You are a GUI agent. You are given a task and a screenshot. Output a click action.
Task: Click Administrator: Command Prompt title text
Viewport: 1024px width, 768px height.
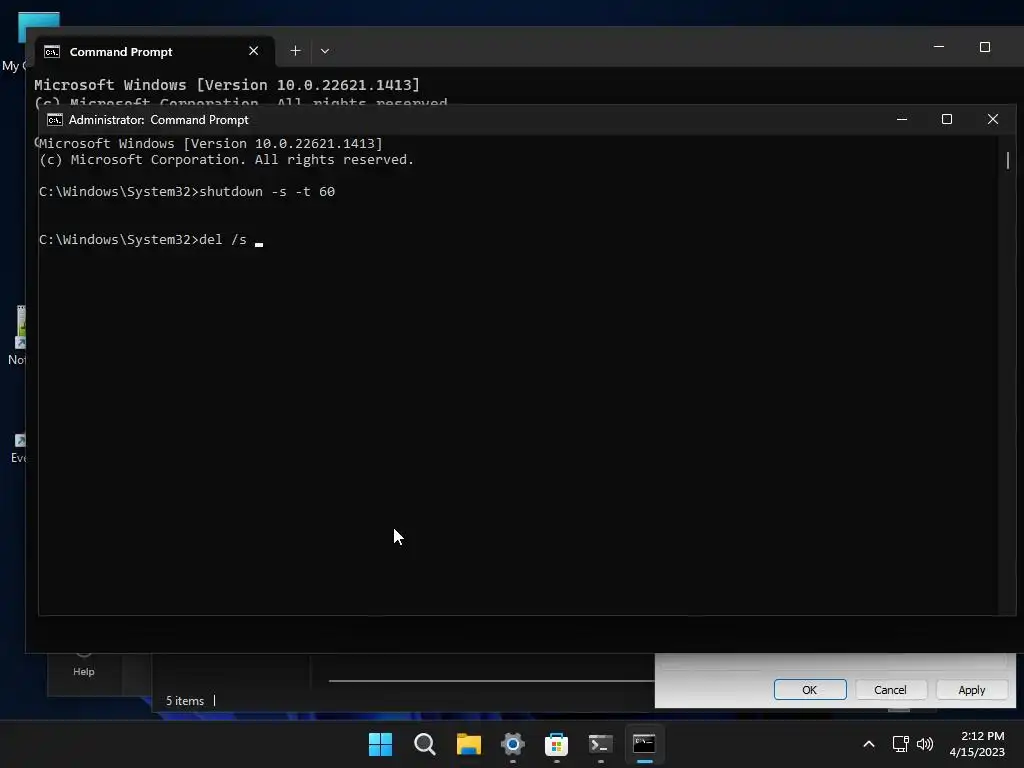pos(159,120)
